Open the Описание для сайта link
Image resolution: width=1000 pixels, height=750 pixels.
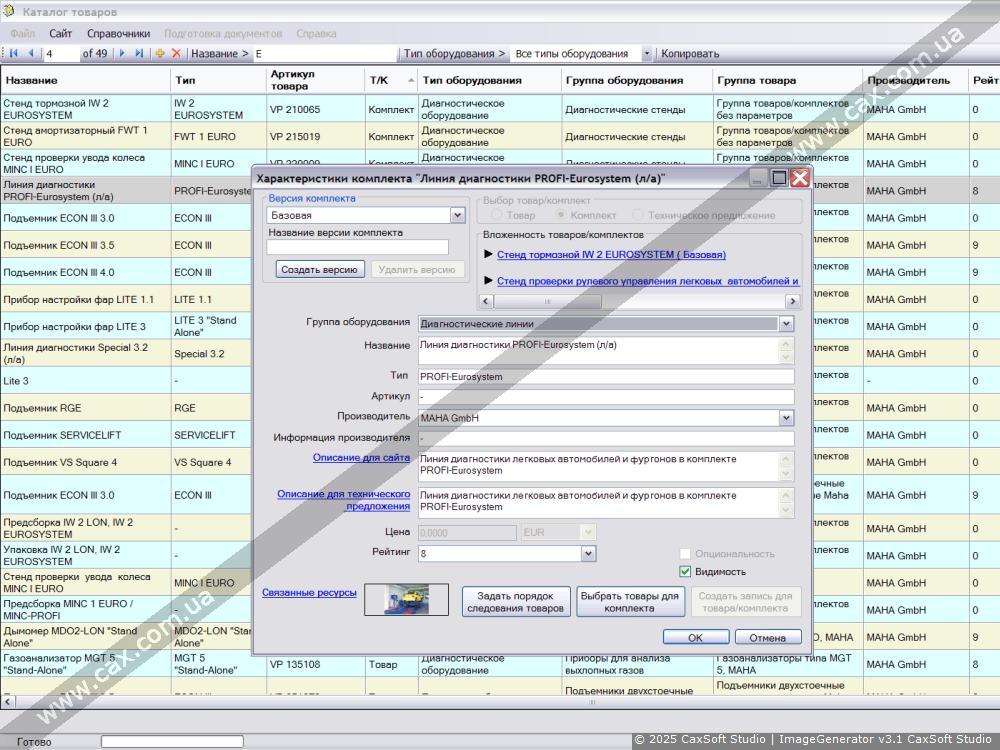(x=361, y=457)
